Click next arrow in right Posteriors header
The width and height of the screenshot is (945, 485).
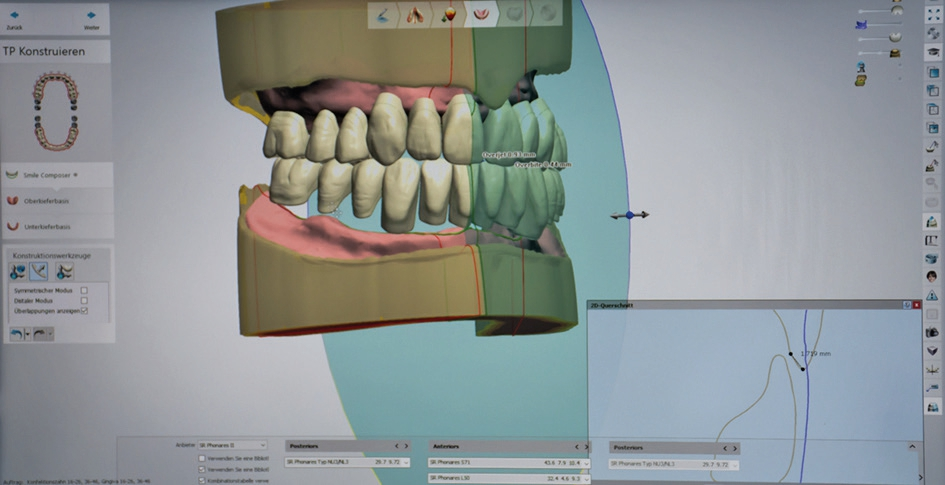[734, 448]
